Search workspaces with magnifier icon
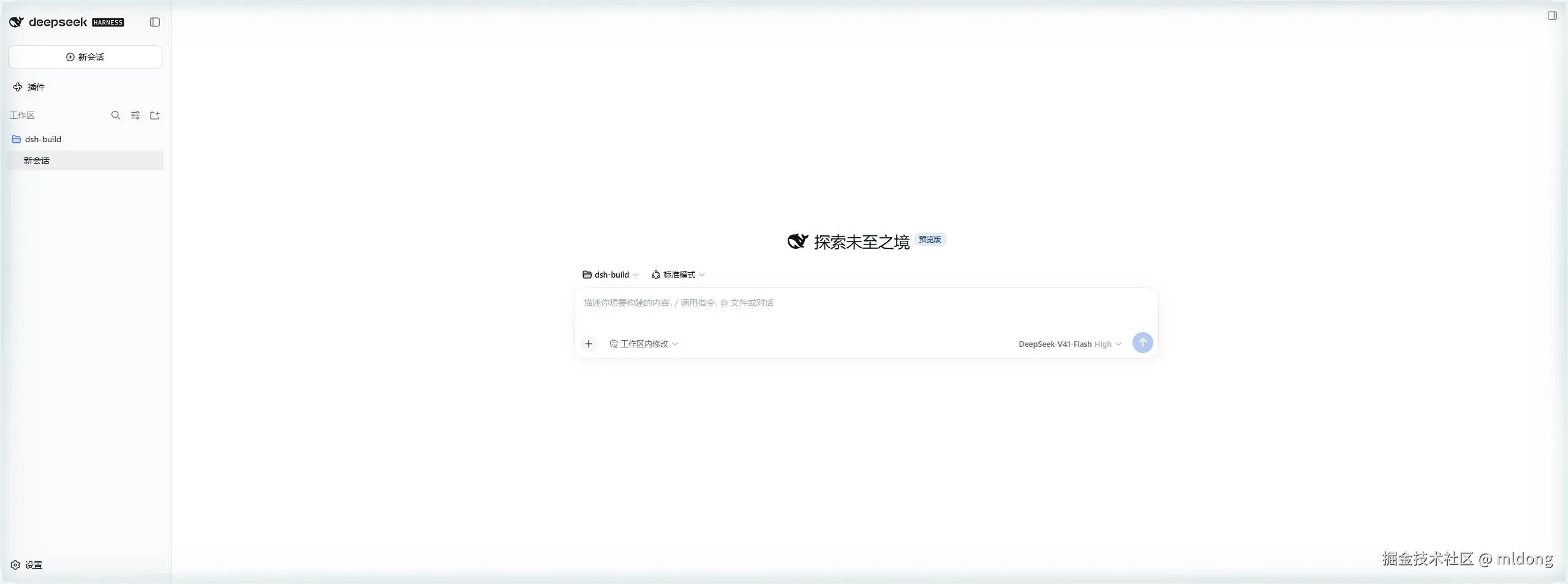1568x584 pixels. click(115, 115)
